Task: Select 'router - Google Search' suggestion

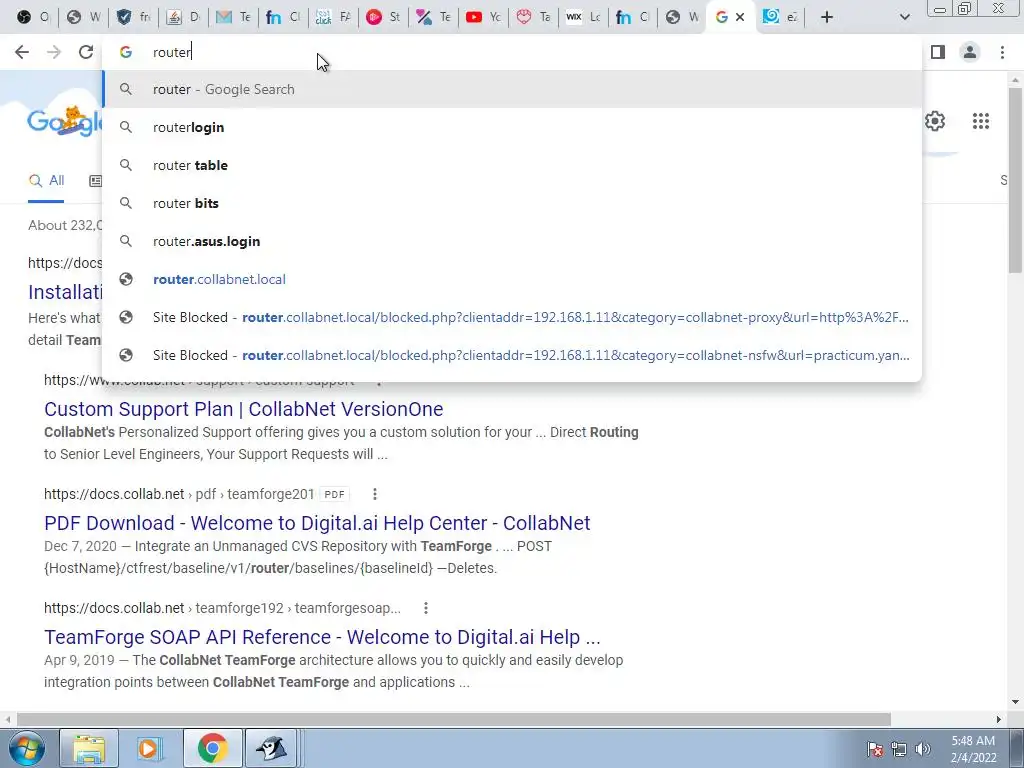Action: tap(512, 89)
